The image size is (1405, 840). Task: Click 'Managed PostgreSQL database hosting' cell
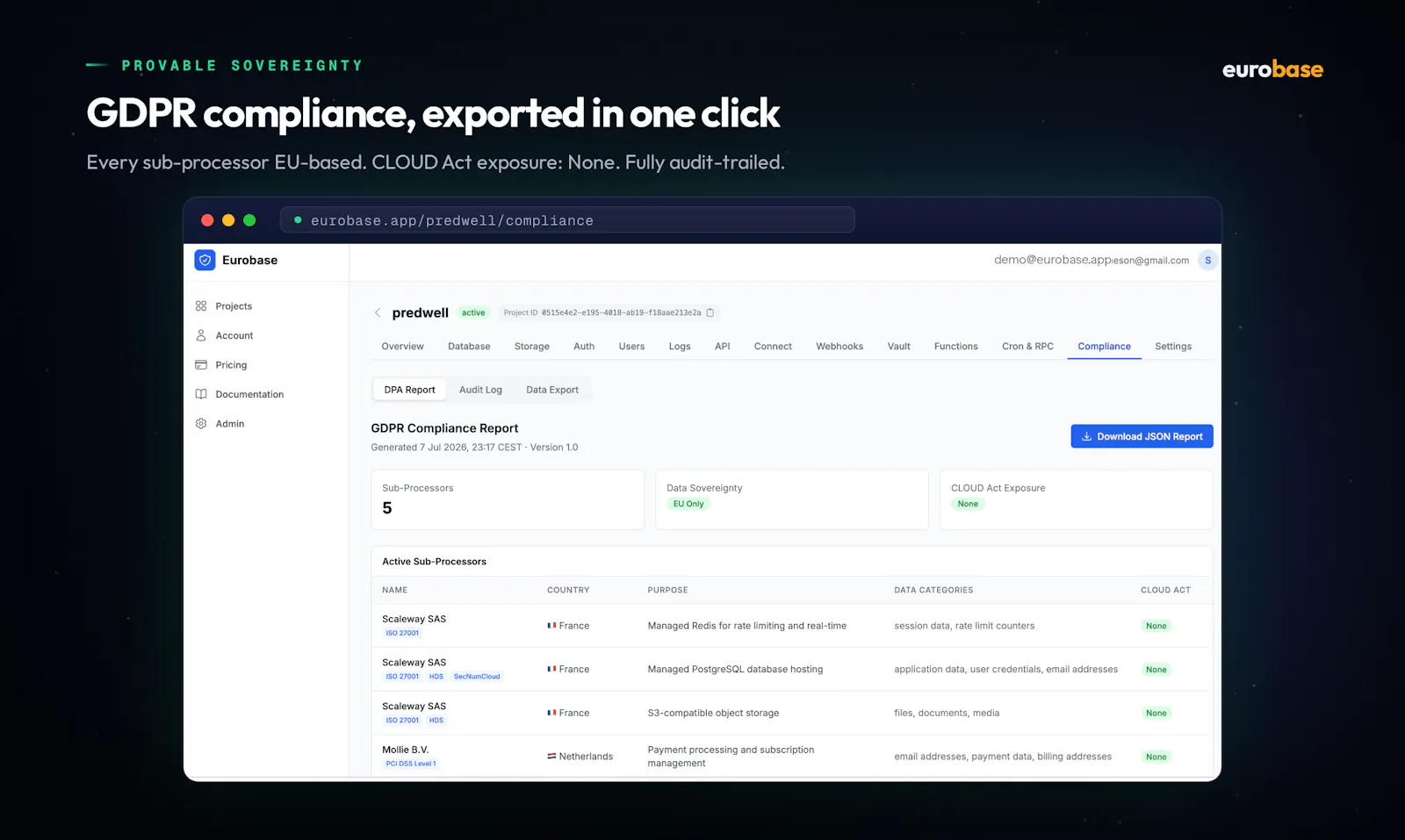(x=735, y=670)
